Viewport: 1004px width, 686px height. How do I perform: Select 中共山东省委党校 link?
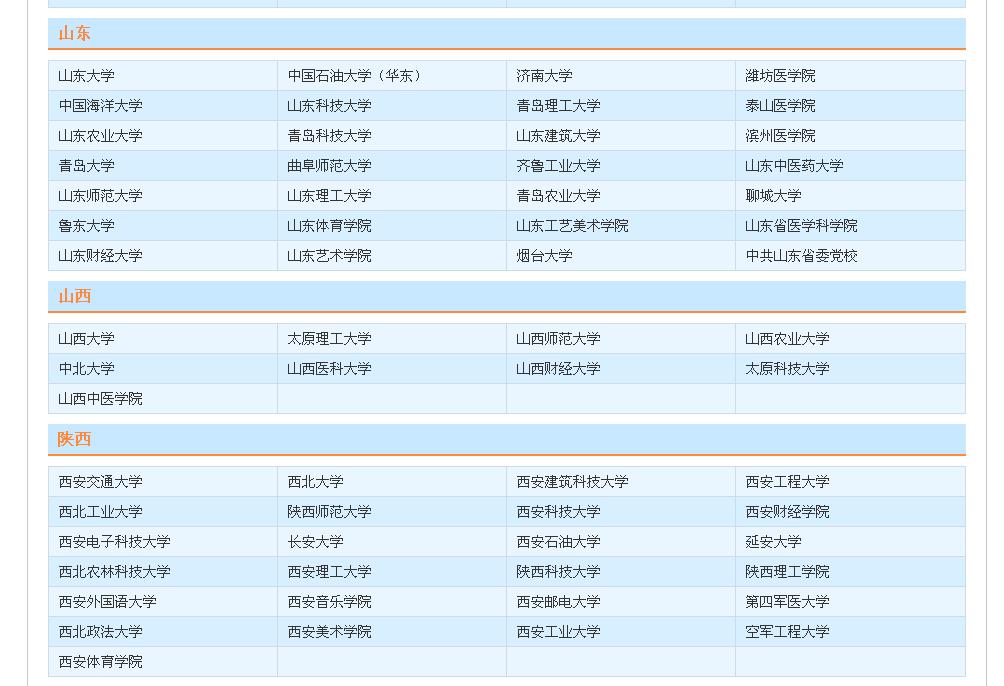click(801, 256)
